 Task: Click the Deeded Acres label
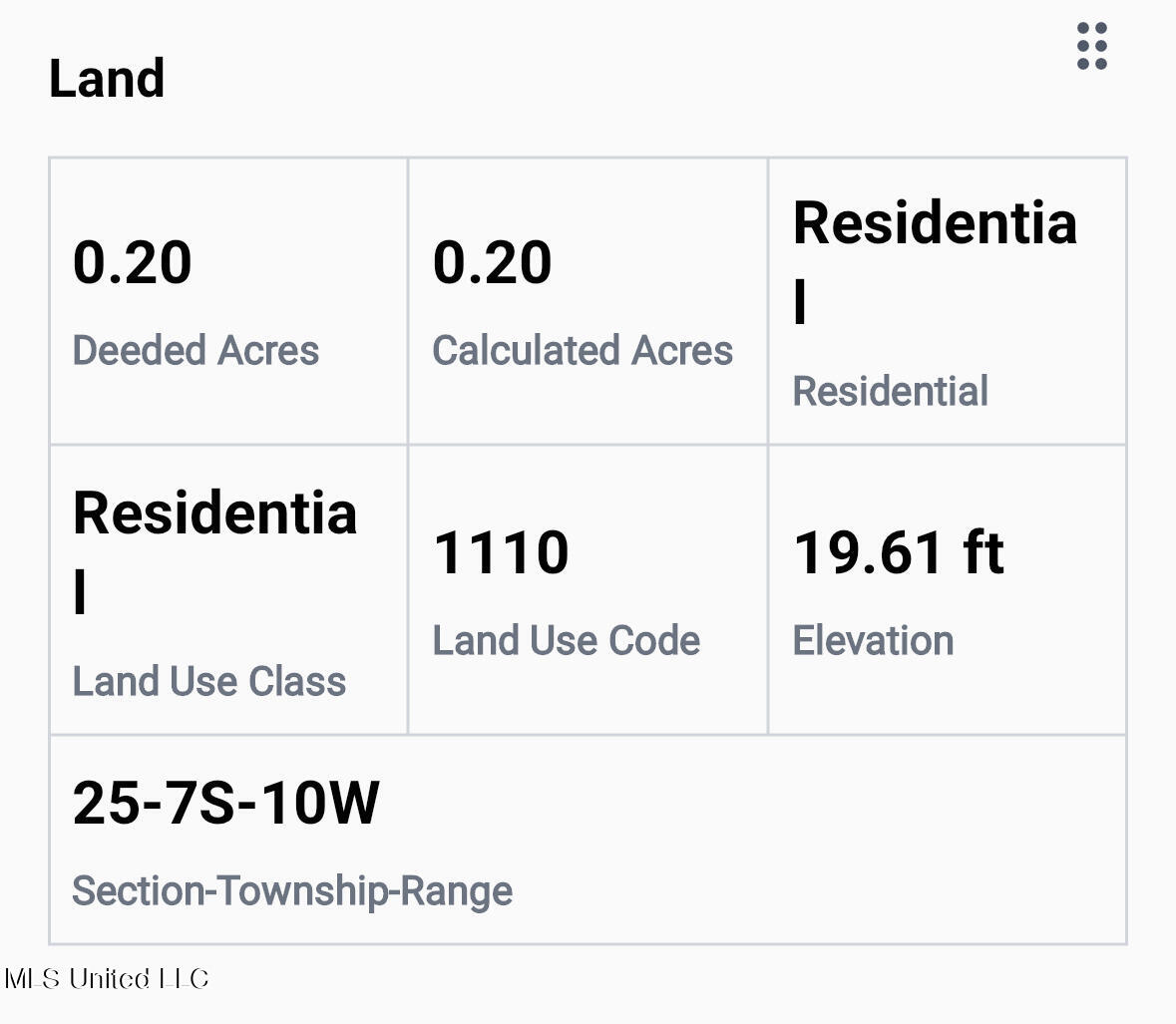[196, 350]
